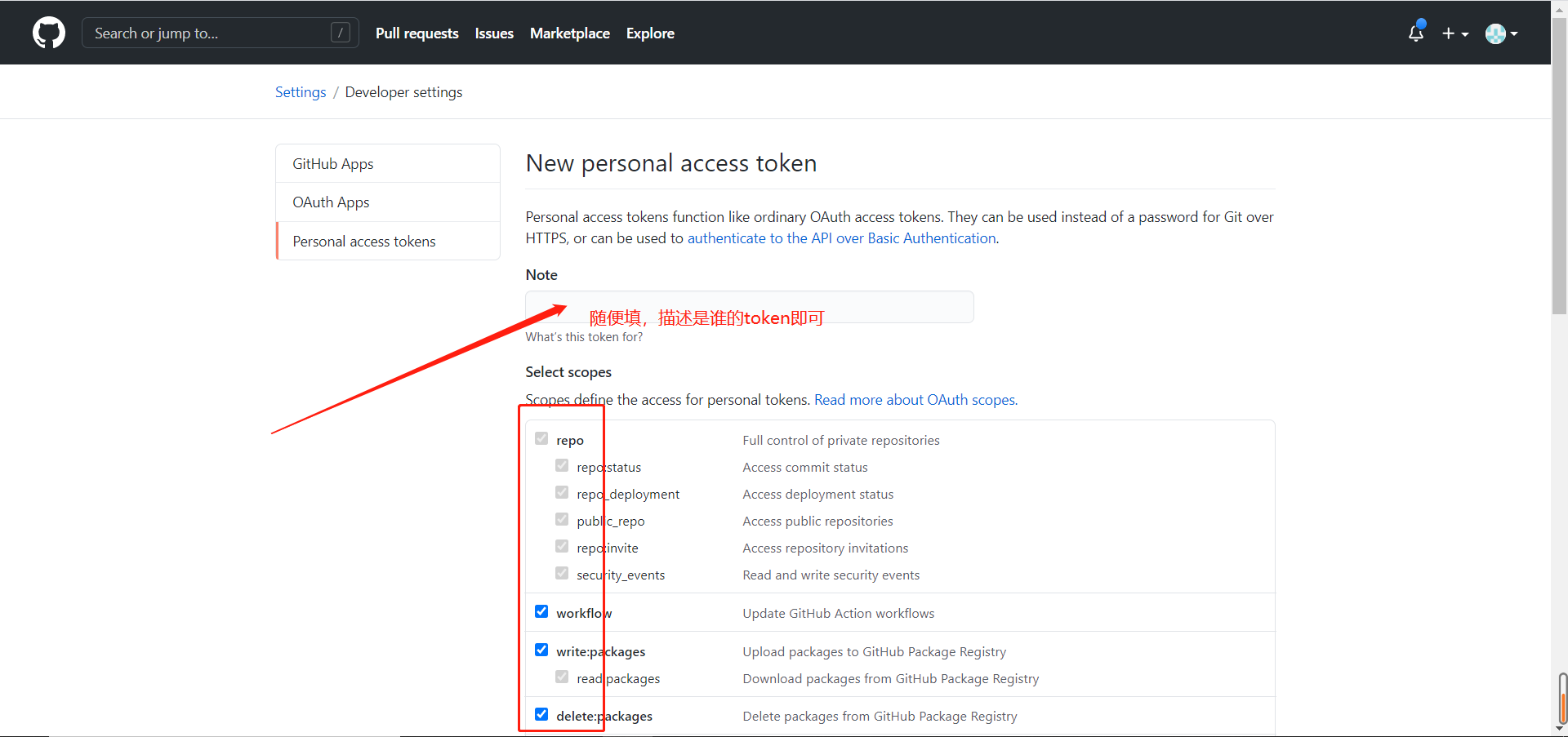Viewport: 1568px width, 737px height.
Task: Click the Note text input field
Action: coord(750,307)
